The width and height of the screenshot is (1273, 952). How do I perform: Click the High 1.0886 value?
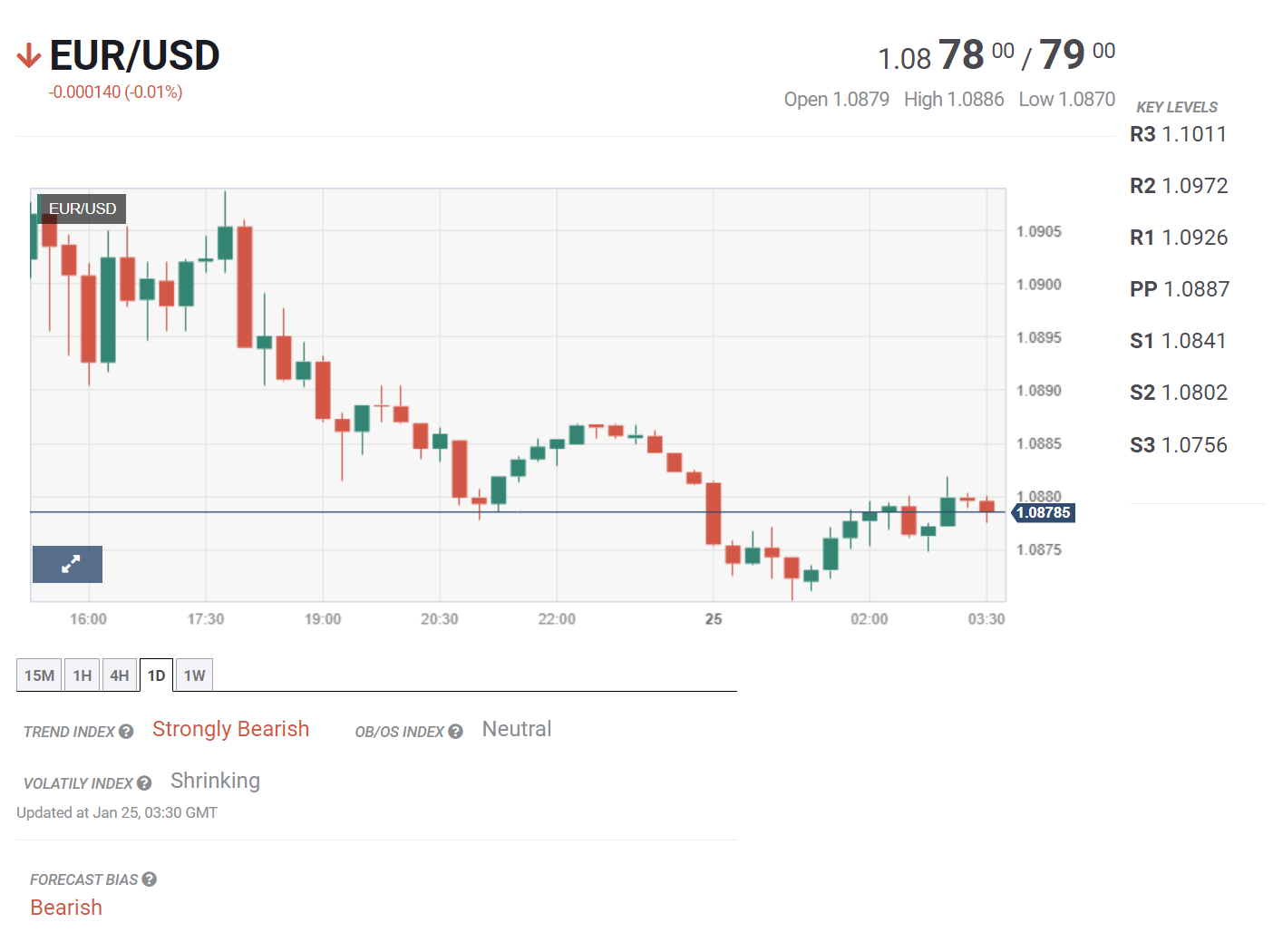pyautogui.click(x=954, y=99)
